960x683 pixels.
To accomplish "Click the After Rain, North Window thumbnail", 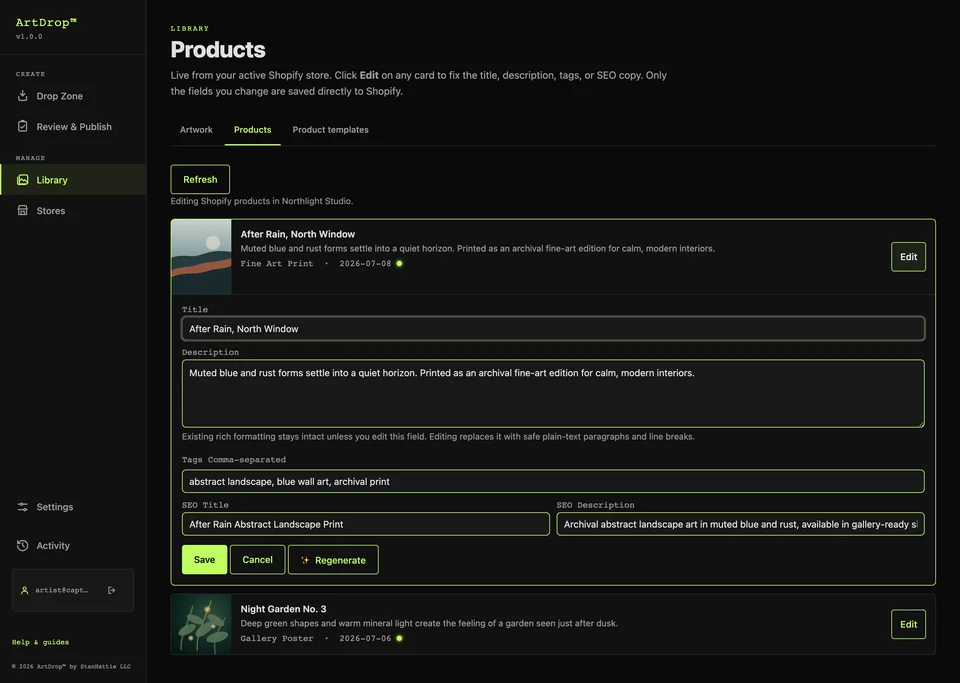I will click(201, 256).
